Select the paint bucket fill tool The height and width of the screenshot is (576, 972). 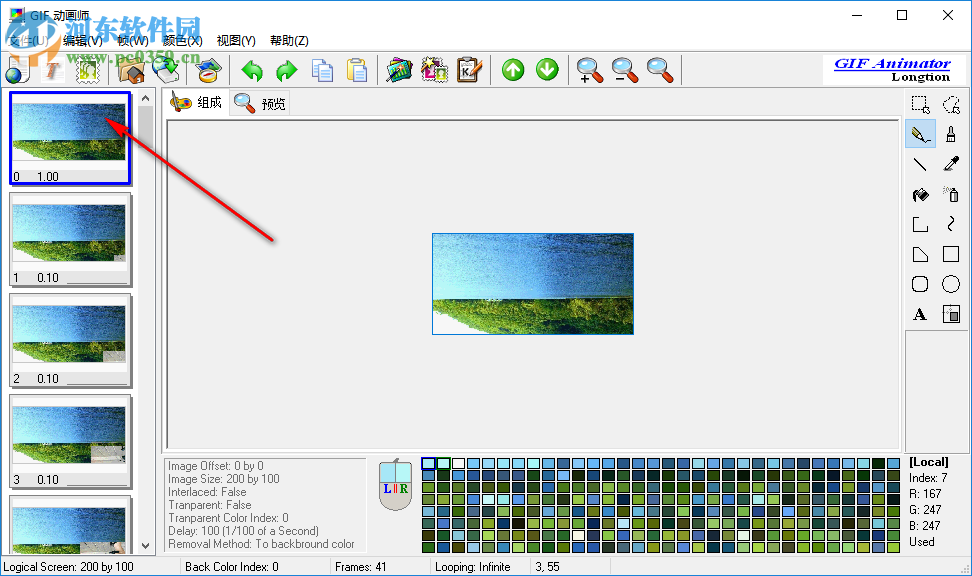[x=920, y=195]
